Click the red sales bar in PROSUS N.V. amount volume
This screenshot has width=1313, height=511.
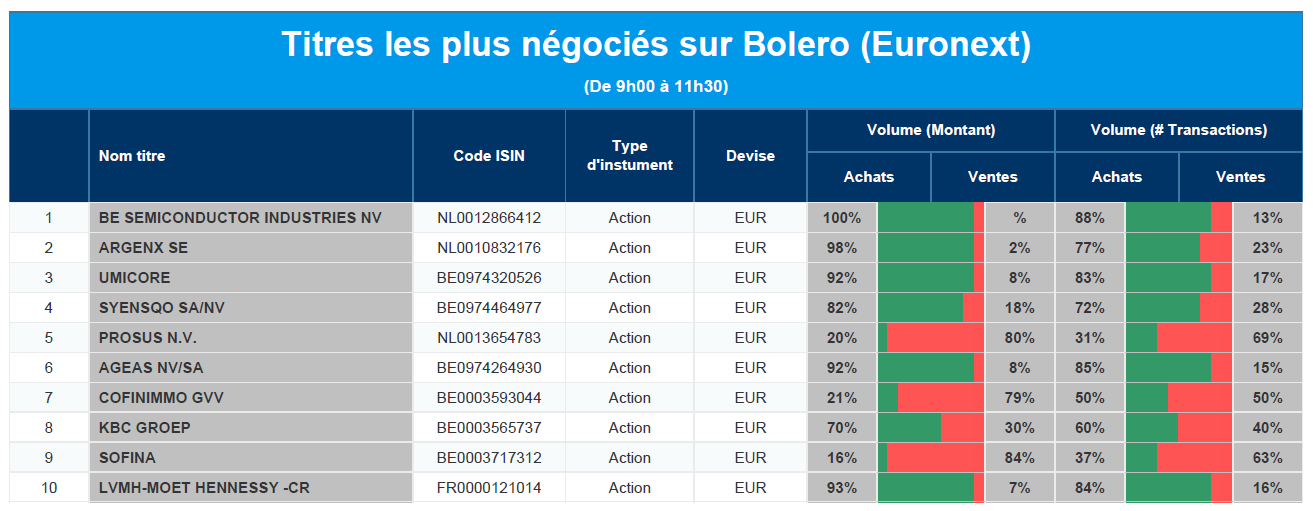pyautogui.click(x=935, y=338)
